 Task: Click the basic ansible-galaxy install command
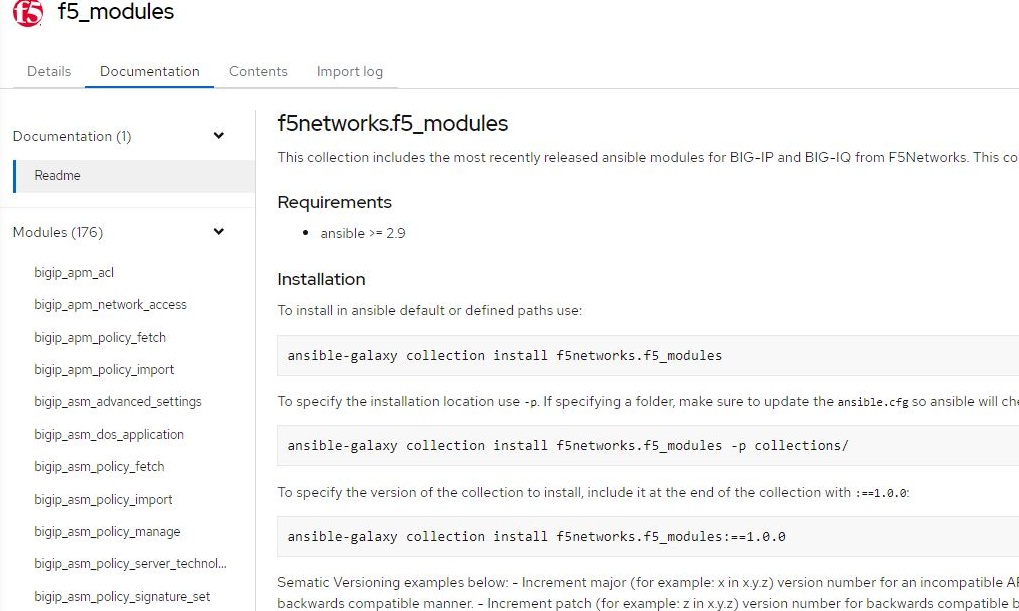pyautogui.click(x=504, y=355)
